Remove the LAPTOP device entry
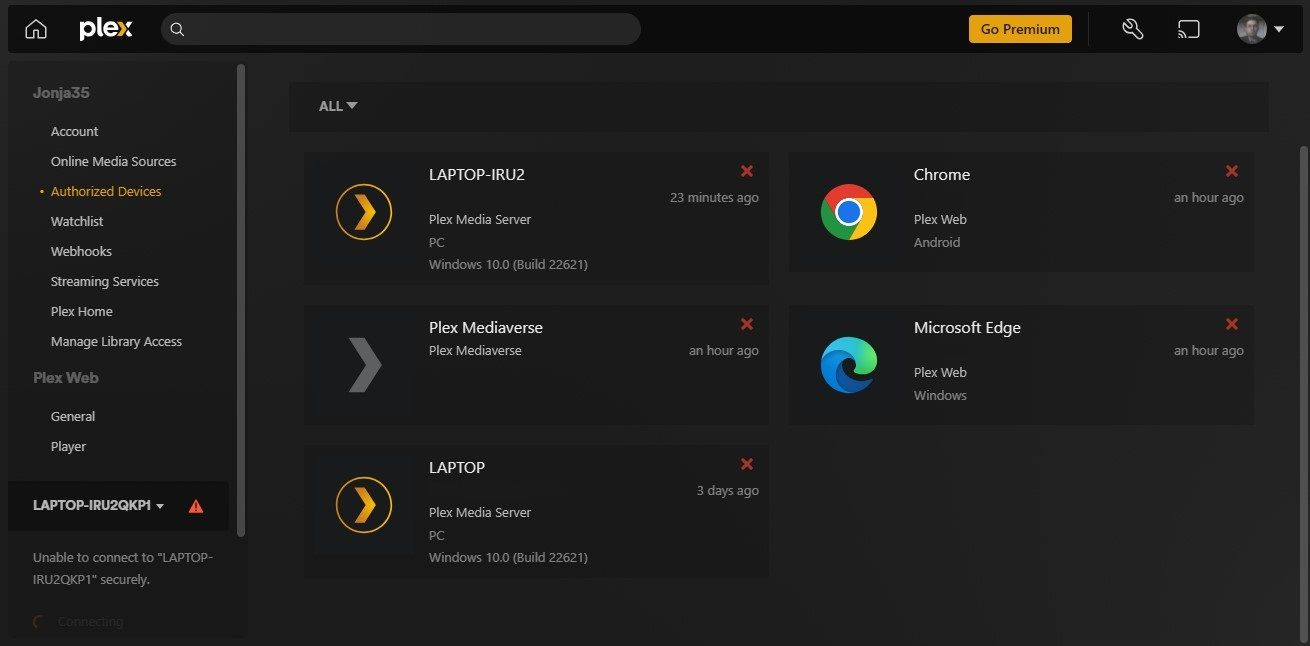 747,464
